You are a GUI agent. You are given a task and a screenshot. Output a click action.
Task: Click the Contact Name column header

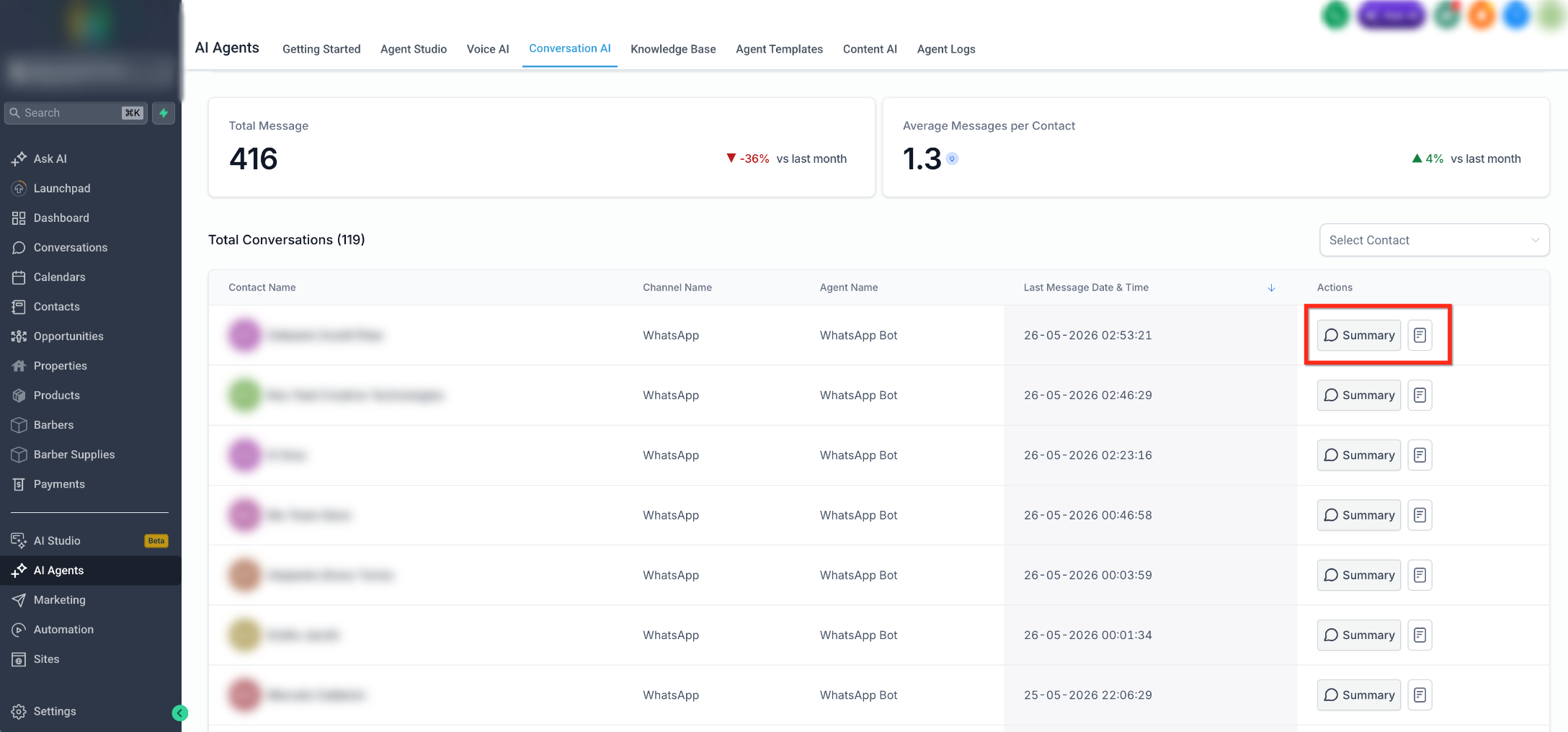(262, 287)
